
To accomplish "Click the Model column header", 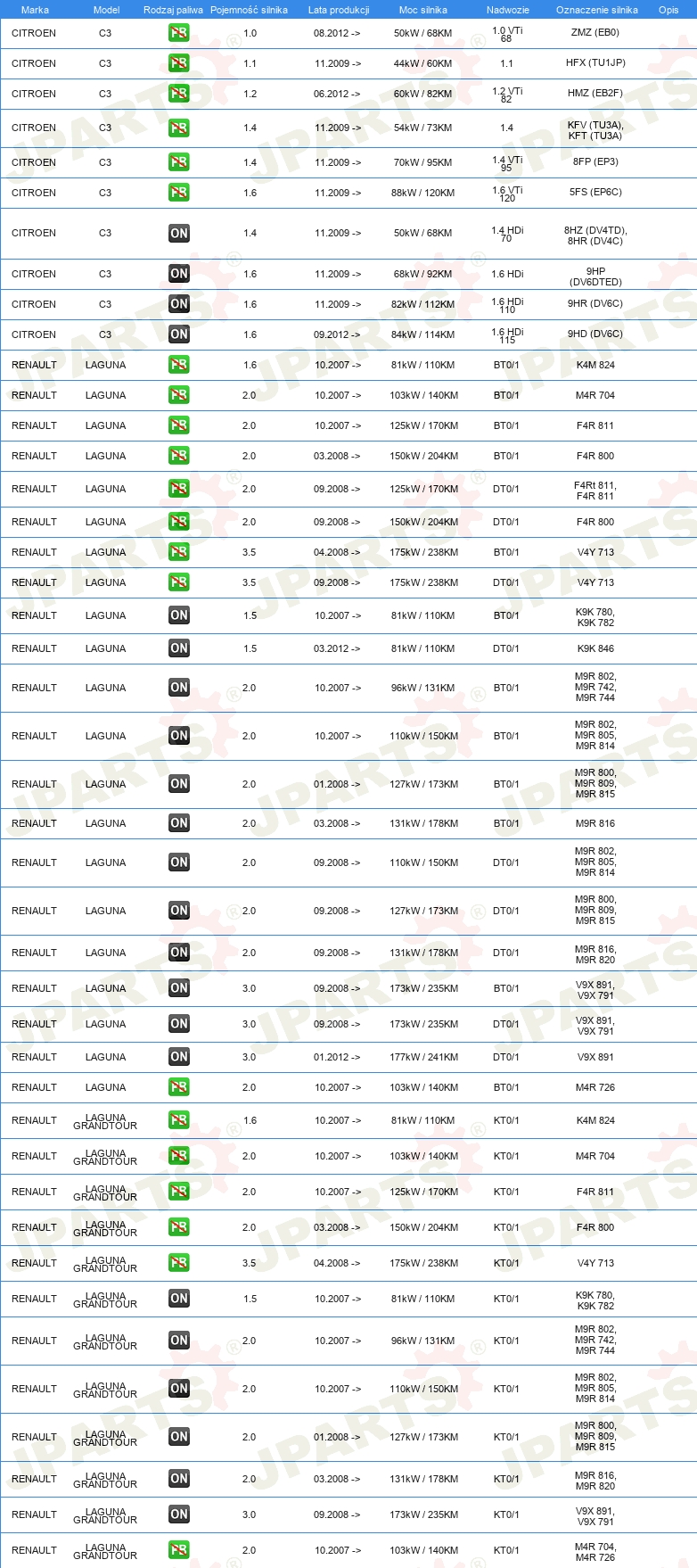I will point(106,10).
